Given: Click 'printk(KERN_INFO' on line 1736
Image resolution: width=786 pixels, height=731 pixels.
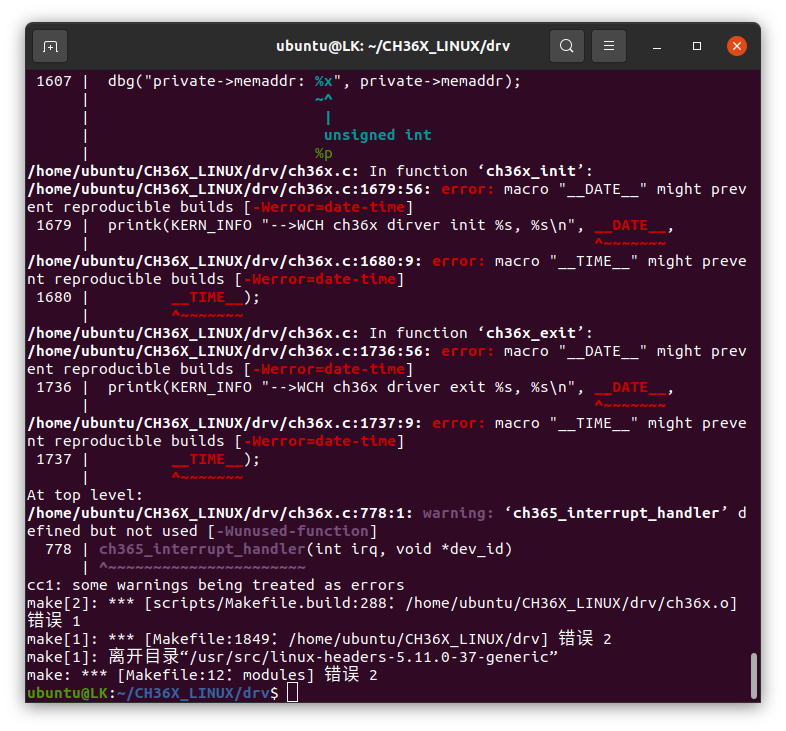Looking at the screenshot, I should pos(179,387).
